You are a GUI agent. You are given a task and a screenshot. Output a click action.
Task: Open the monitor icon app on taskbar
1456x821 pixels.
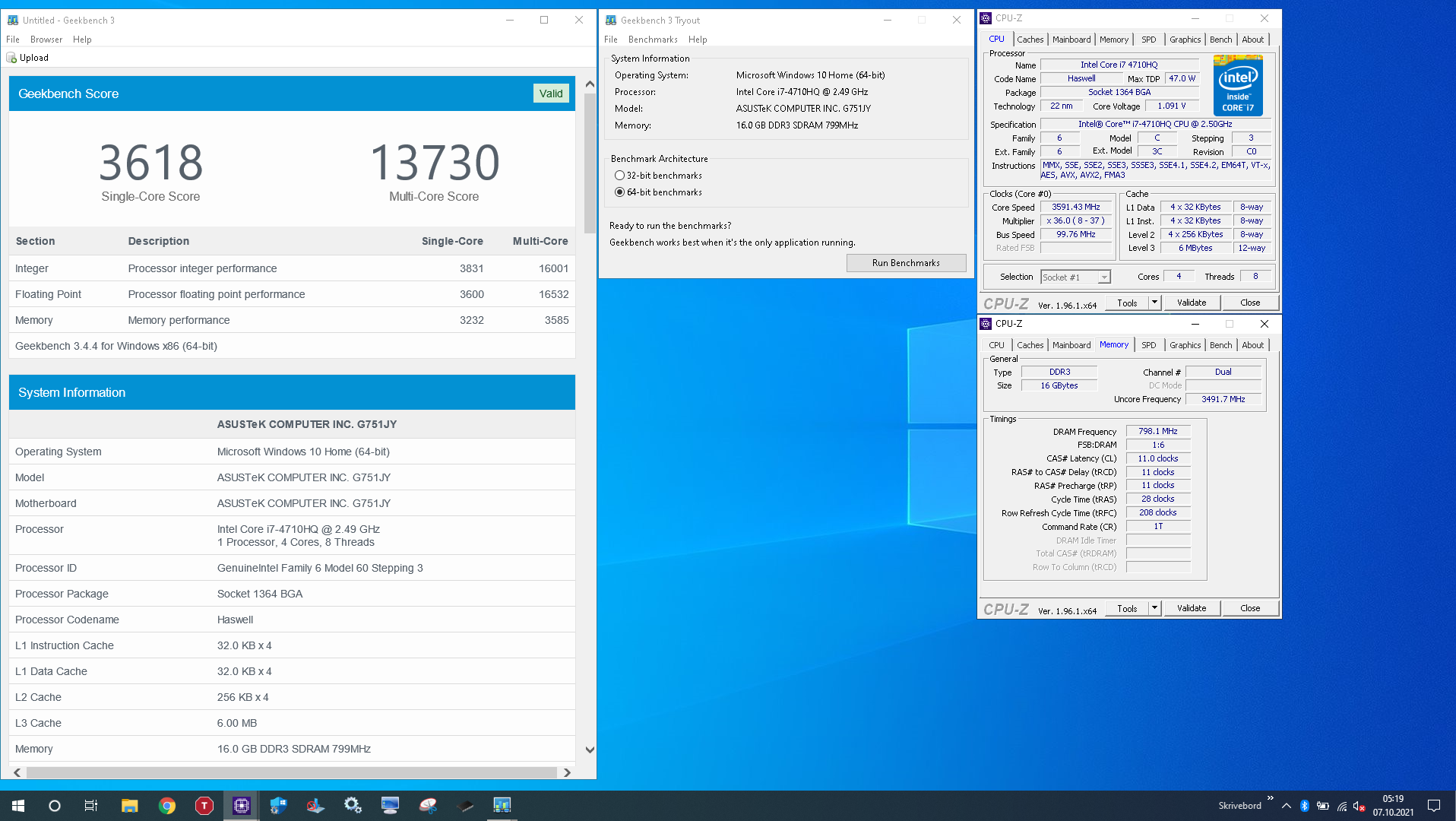(x=390, y=806)
